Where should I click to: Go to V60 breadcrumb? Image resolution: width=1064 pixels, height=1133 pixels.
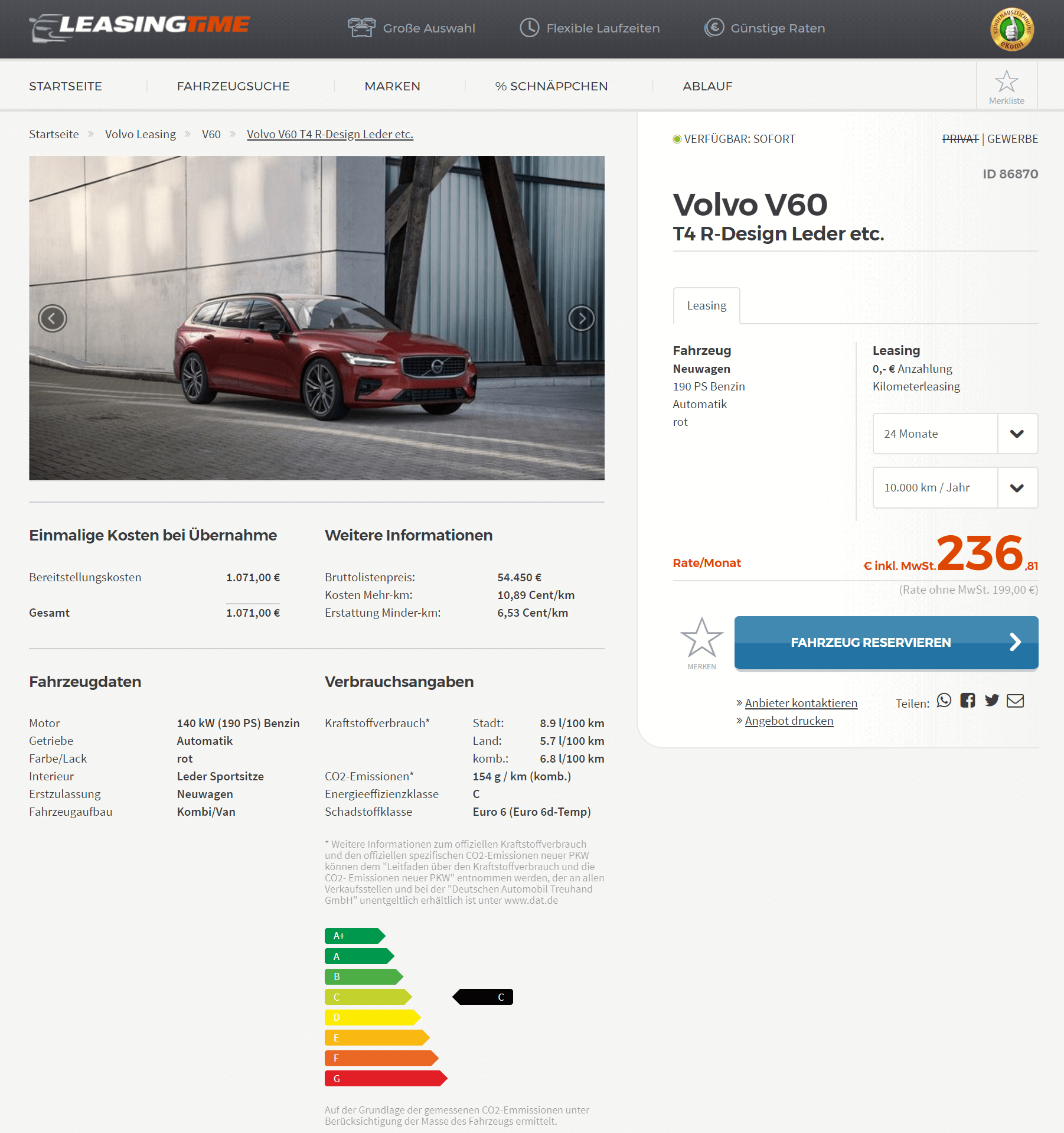(x=211, y=134)
